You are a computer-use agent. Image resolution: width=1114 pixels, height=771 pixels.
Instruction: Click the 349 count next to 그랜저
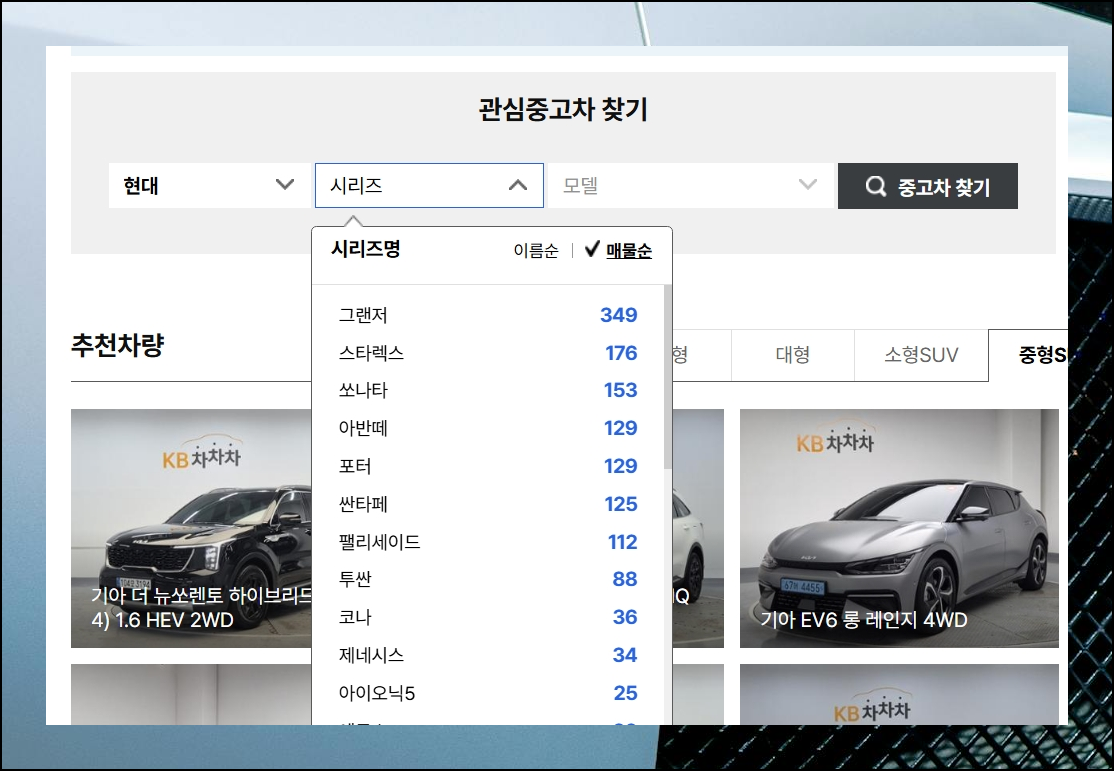[619, 315]
